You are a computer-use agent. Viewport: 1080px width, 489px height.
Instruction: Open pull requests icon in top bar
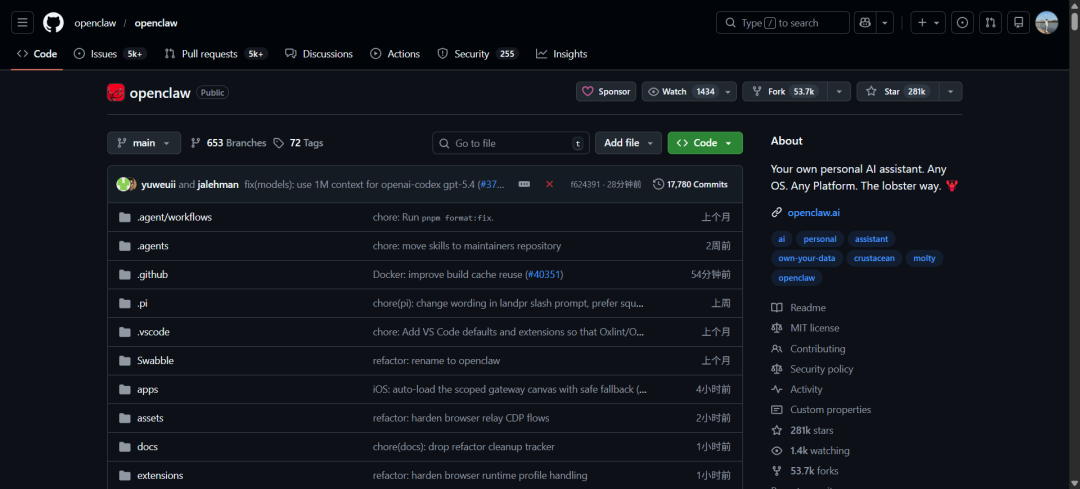point(990,22)
